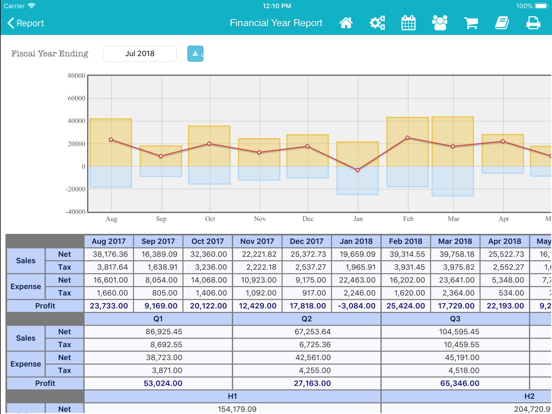This screenshot has width=552, height=414.
Task: Select the Mar 2018 column header
Action: (x=455, y=242)
